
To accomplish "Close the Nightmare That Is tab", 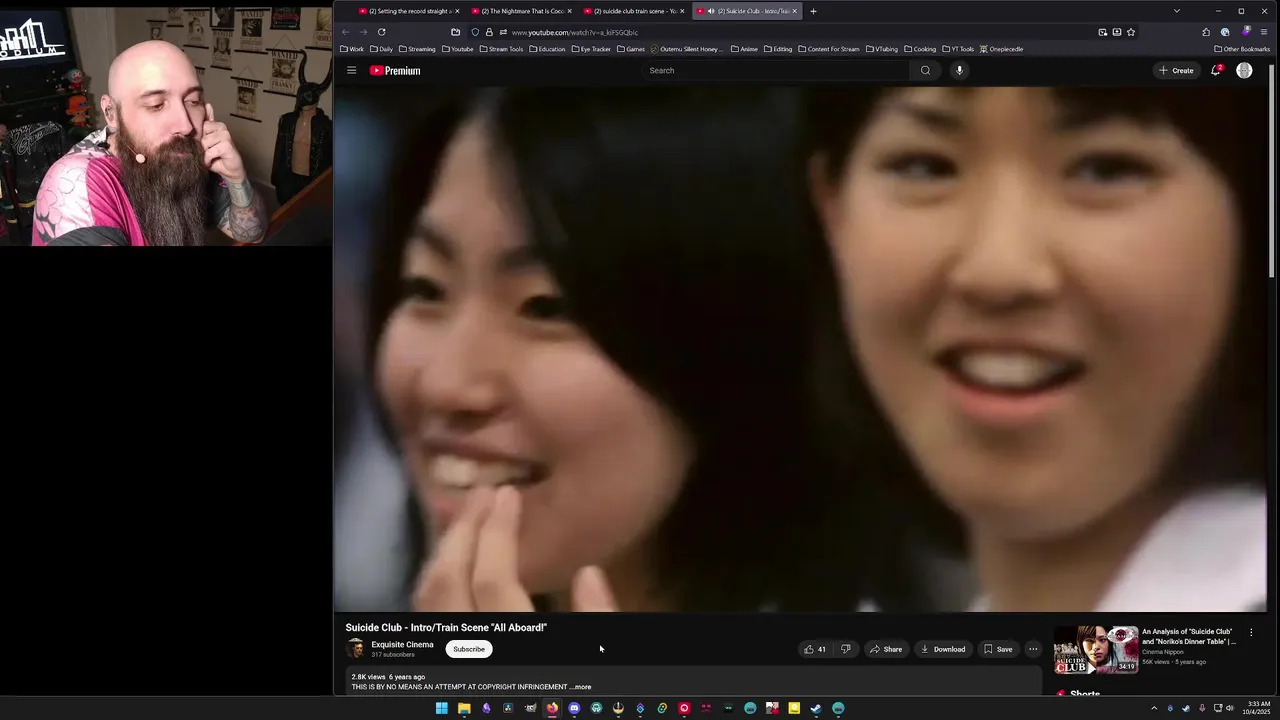I will [570, 11].
